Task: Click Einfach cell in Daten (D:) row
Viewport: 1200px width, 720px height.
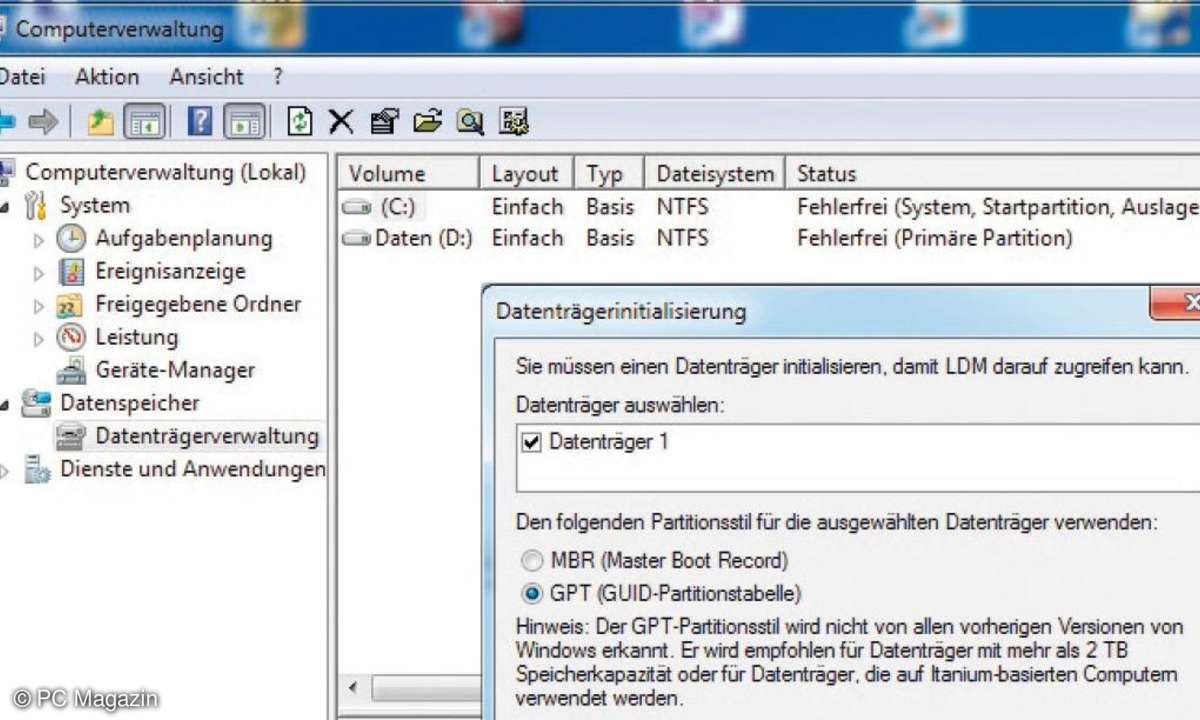Action: point(528,239)
